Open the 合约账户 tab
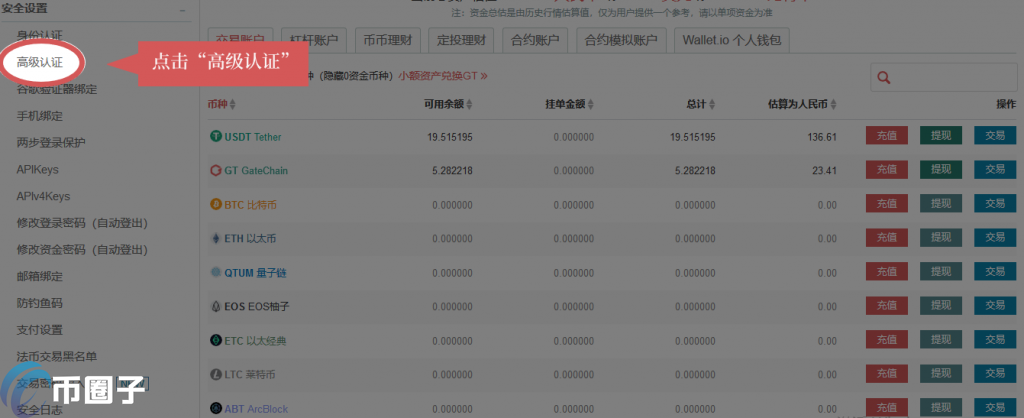 click(535, 40)
